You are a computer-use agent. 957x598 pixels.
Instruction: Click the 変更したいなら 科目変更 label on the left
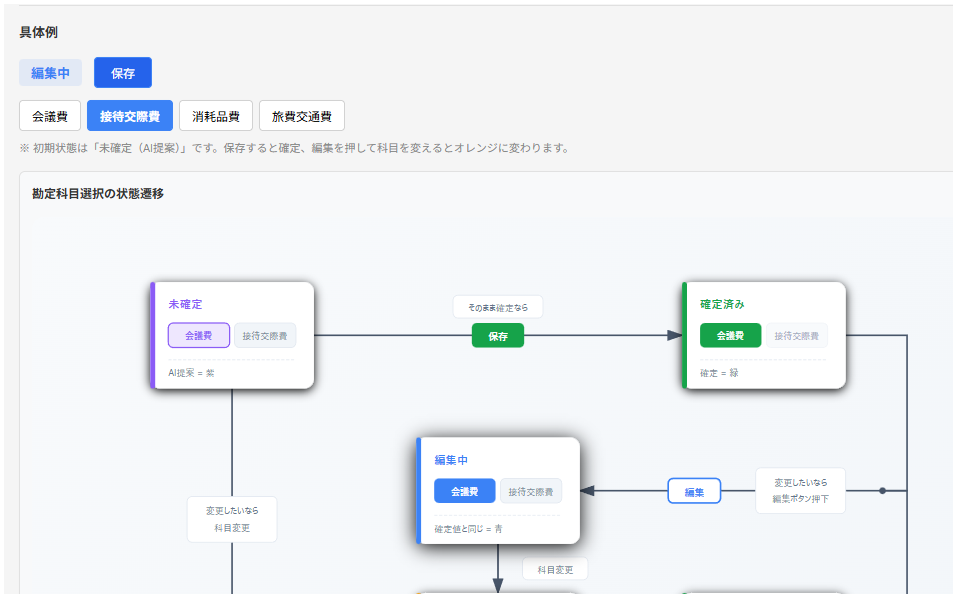(231, 519)
